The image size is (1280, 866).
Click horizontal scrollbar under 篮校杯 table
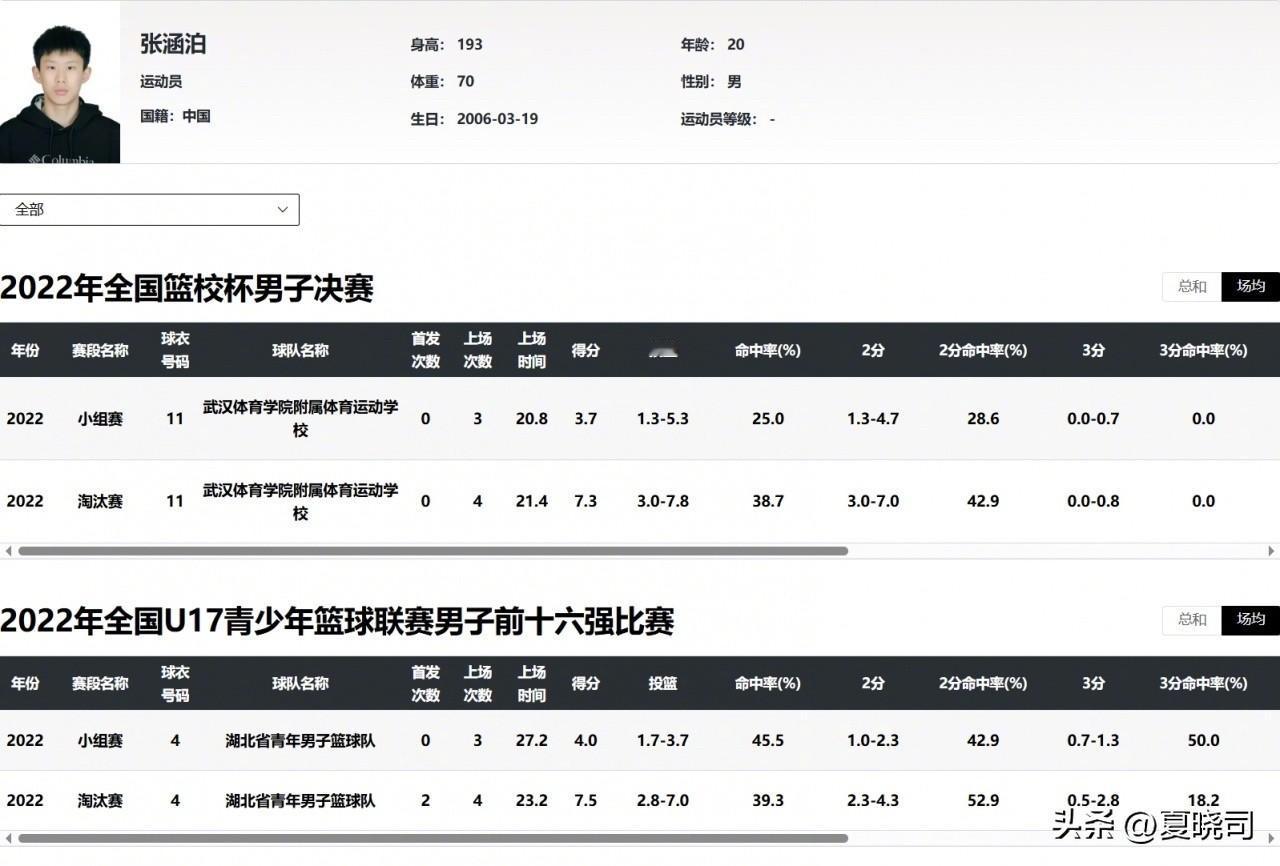433,551
